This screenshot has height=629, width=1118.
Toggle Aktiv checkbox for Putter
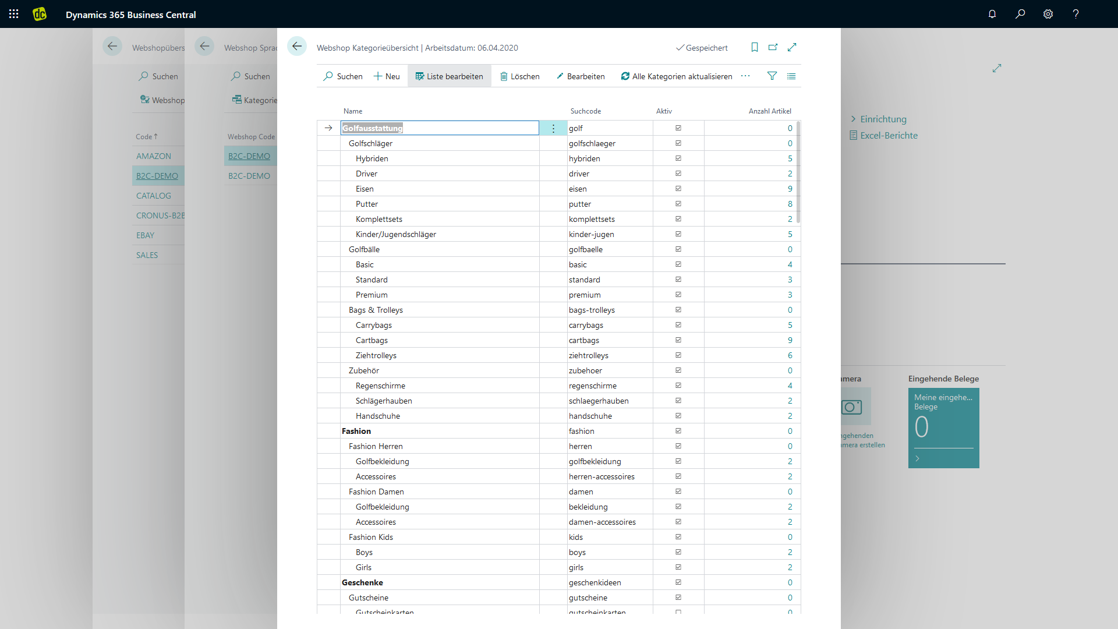click(678, 204)
